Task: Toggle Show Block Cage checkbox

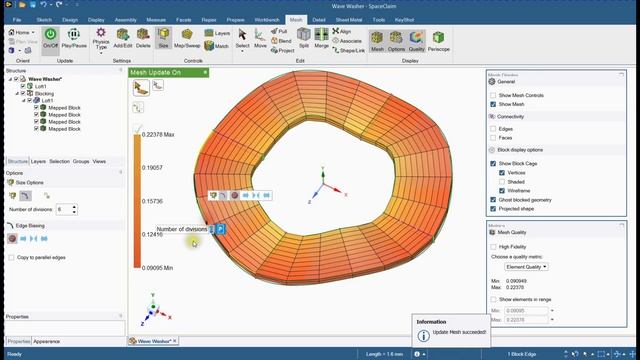Action: pos(493,163)
